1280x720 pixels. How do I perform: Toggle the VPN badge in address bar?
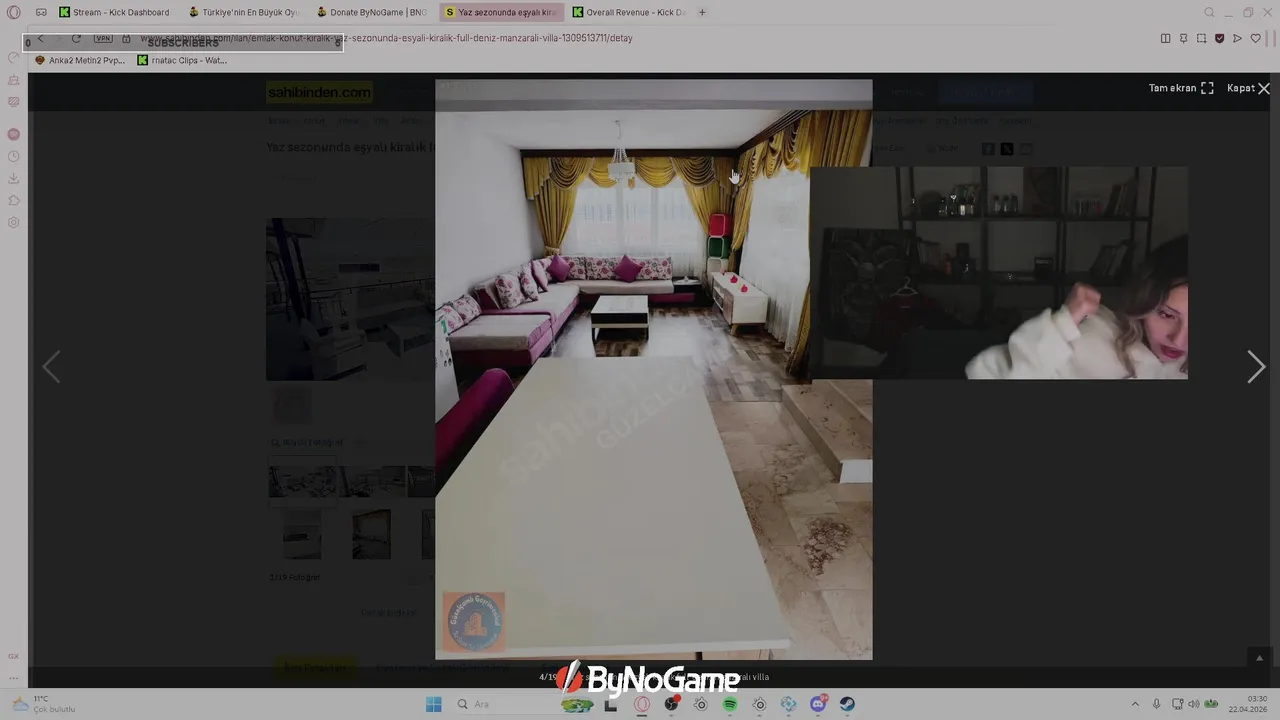pos(103,38)
